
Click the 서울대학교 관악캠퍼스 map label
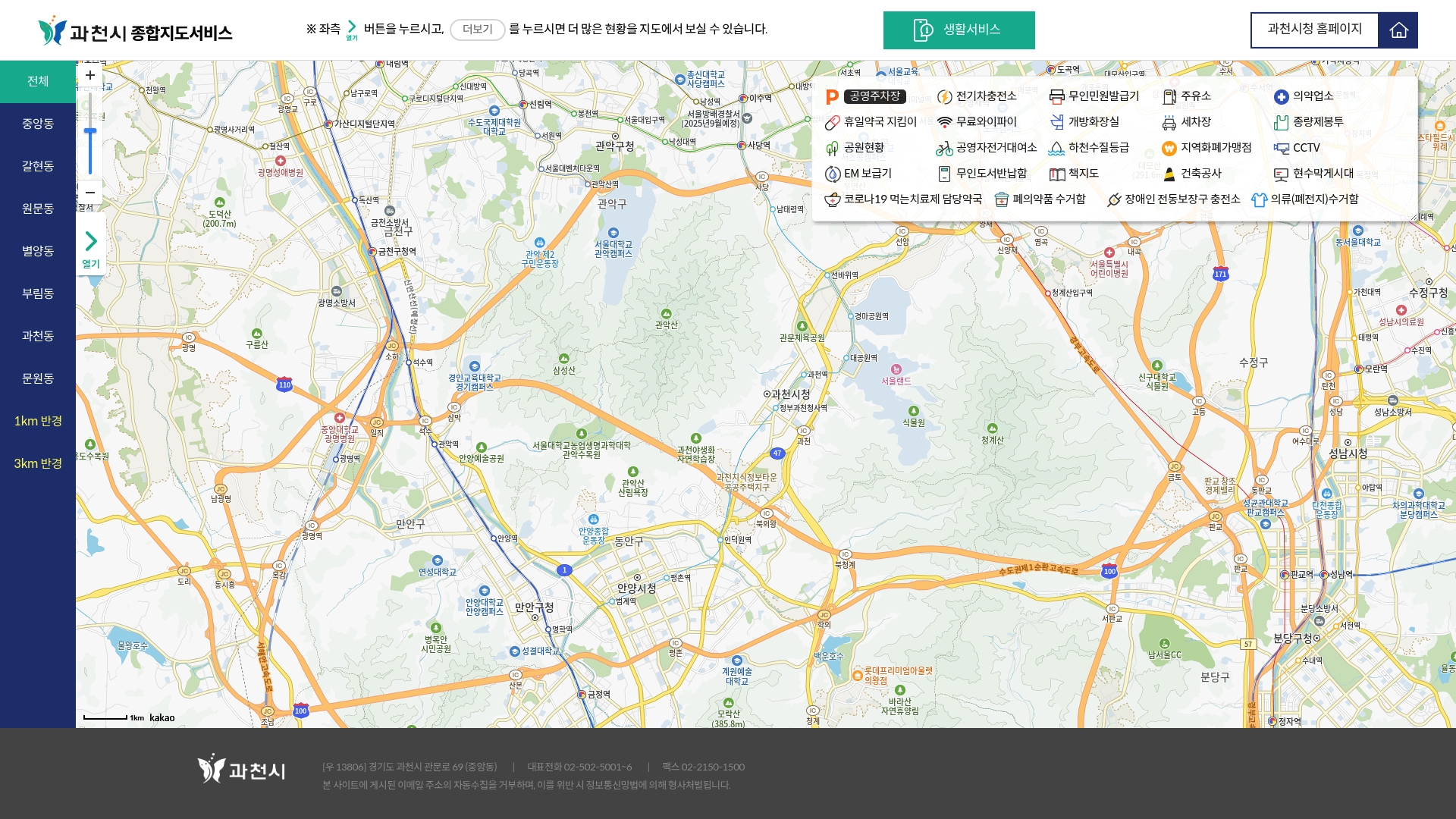point(613,249)
